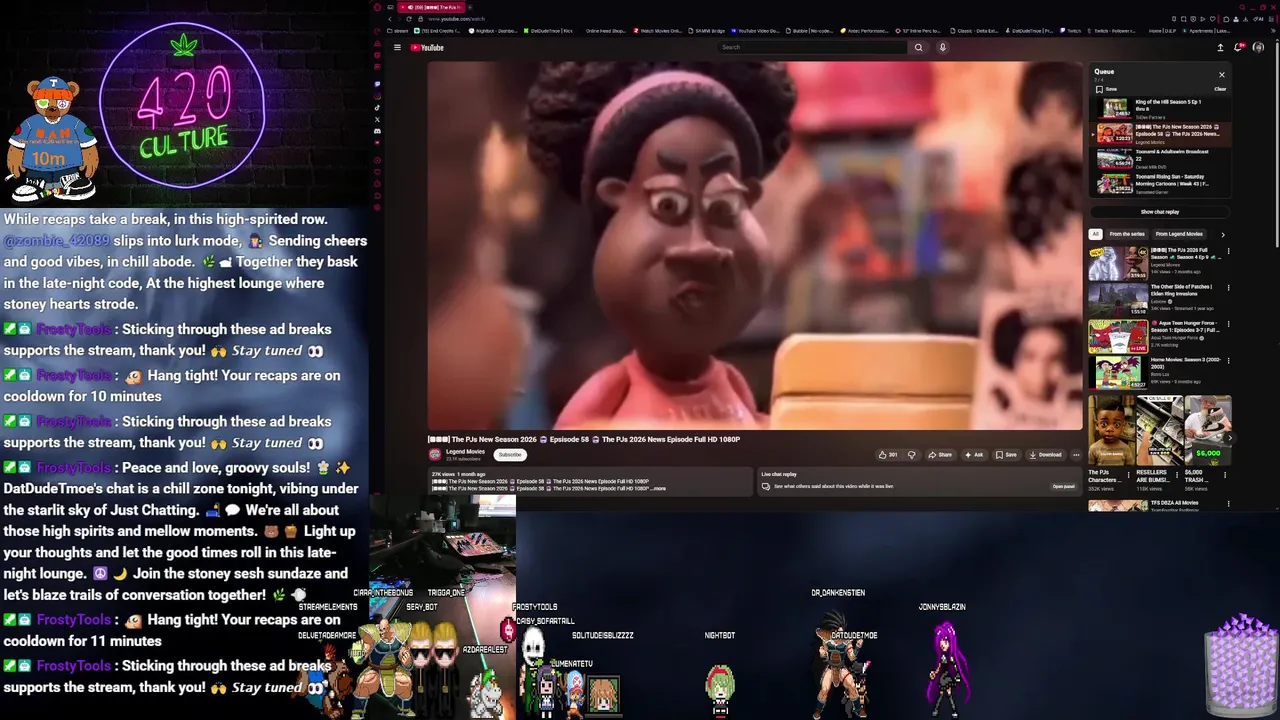Open YouTube Video Downloader bookmark
The width and height of the screenshot is (1280, 720).
click(x=756, y=31)
